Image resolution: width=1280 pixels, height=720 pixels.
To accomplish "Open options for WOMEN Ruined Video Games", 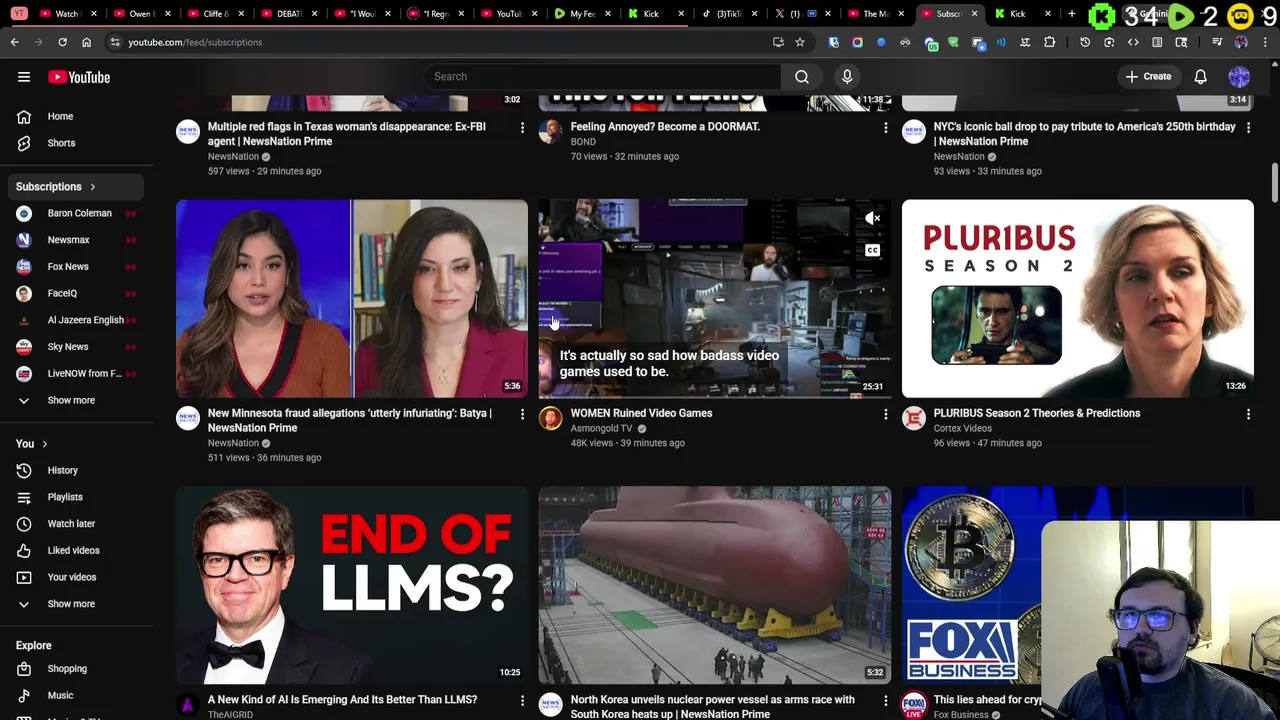I will tap(885, 414).
